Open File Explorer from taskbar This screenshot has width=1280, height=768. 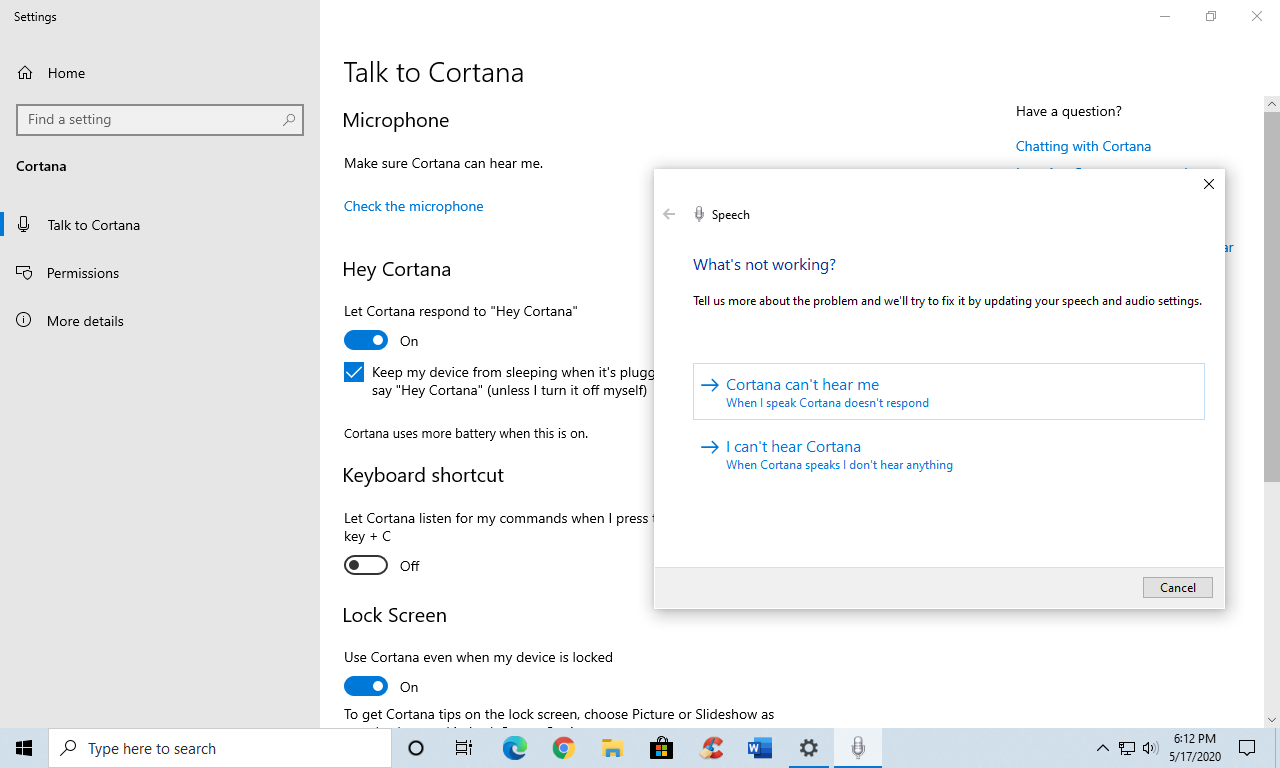(x=612, y=748)
